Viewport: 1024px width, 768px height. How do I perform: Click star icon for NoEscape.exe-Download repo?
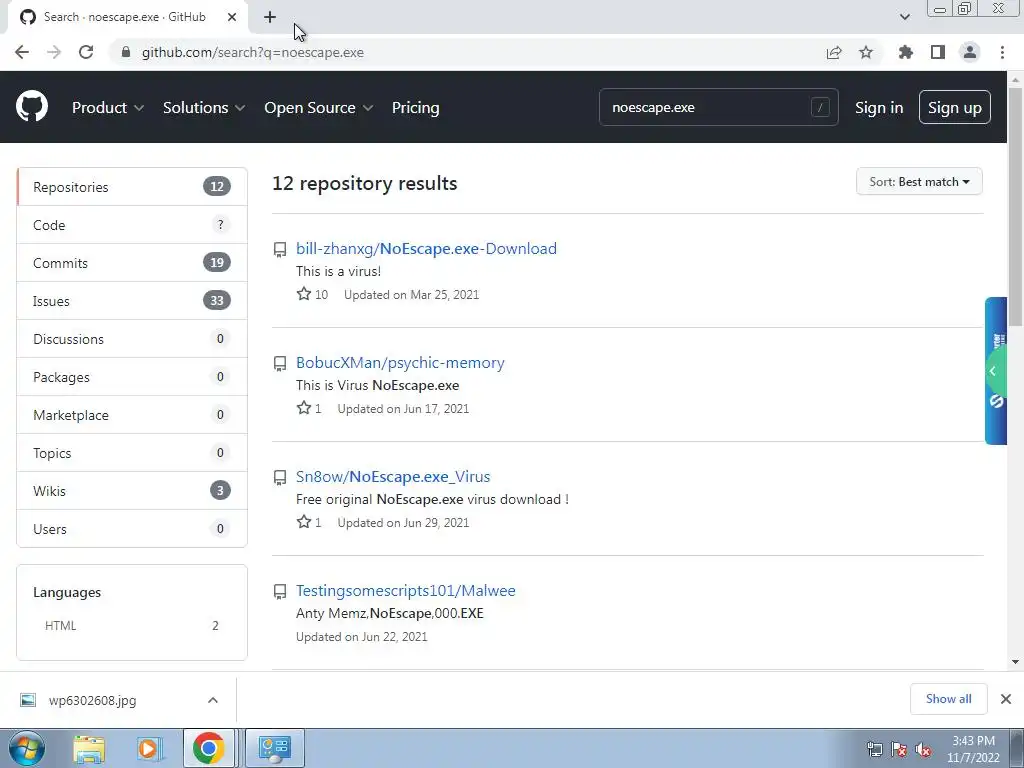[x=304, y=294]
